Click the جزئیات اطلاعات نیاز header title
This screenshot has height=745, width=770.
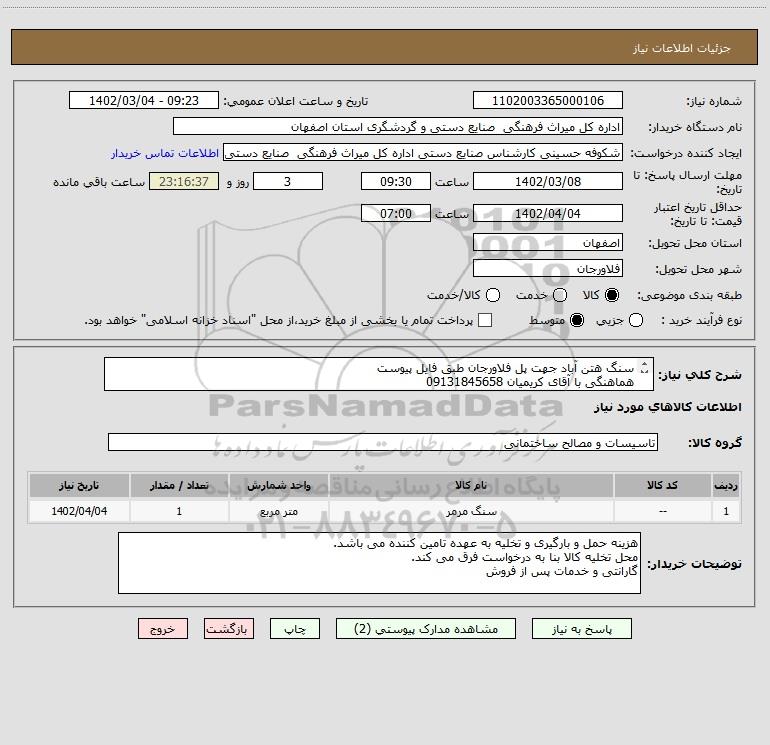click(x=681, y=48)
